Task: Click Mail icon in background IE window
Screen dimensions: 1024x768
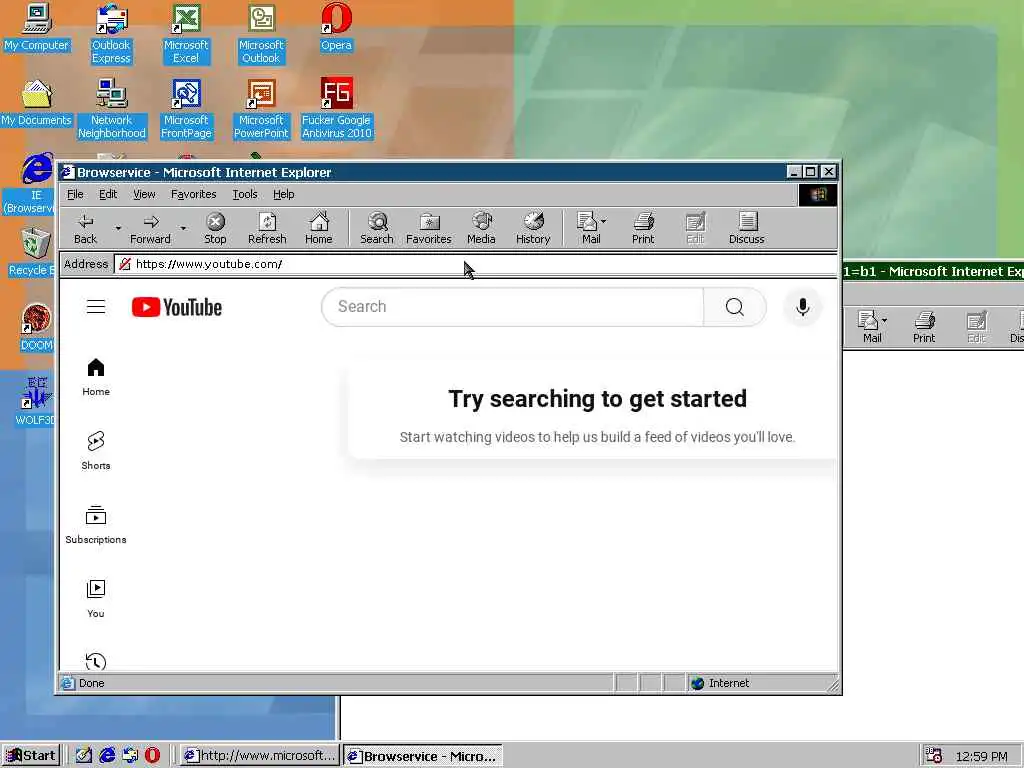Action: (x=869, y=327)
